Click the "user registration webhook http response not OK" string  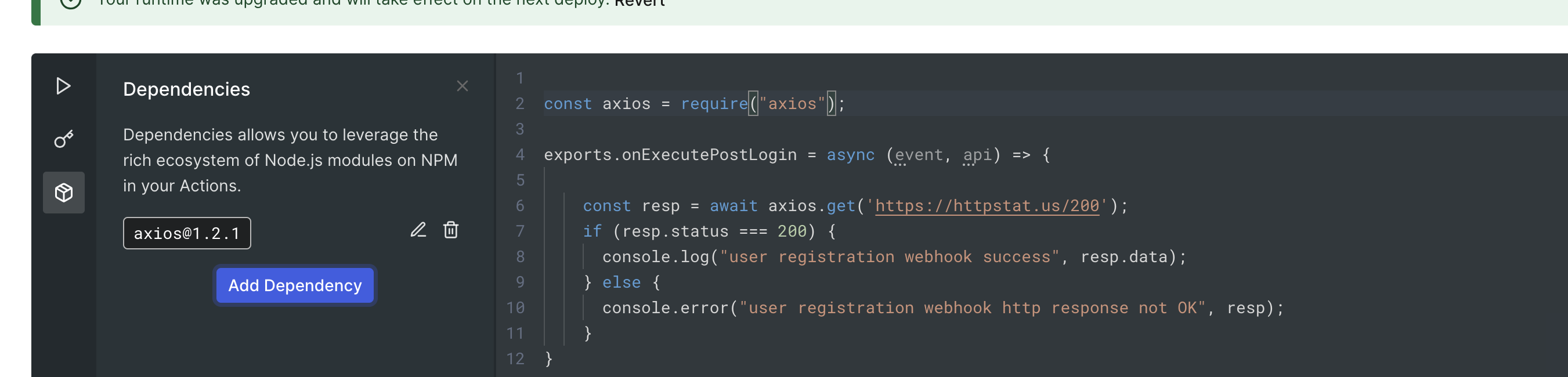point(972,307)
